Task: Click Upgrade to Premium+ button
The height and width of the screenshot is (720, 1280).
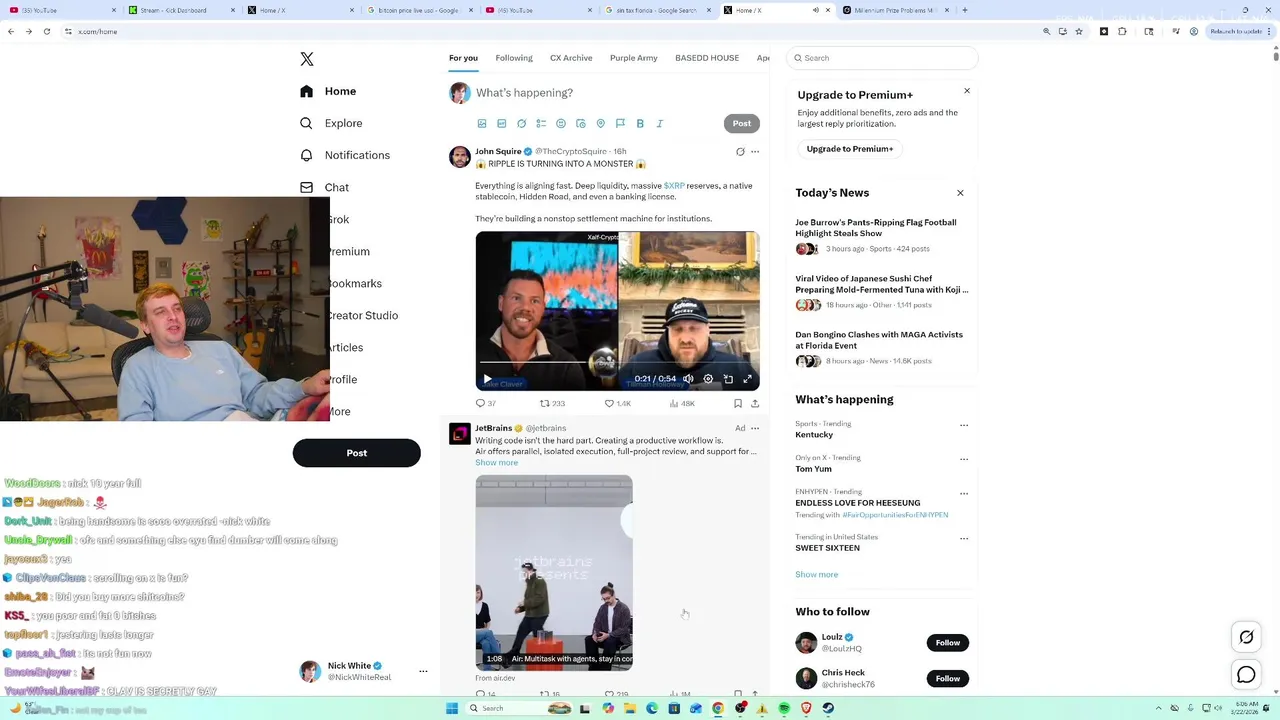Action: tap(850, 149)
